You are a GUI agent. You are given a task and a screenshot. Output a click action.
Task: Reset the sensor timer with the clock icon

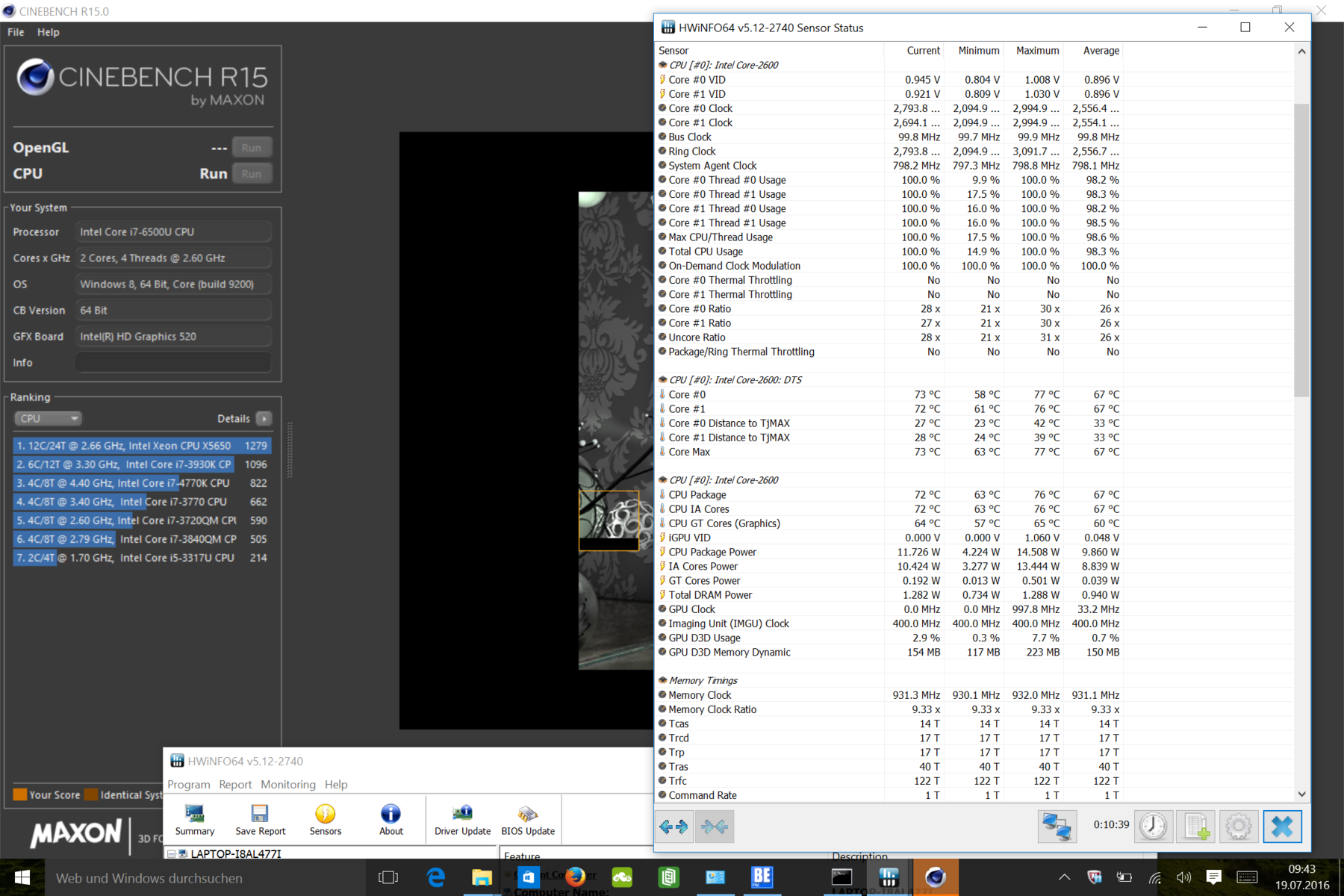point(1153,826)
